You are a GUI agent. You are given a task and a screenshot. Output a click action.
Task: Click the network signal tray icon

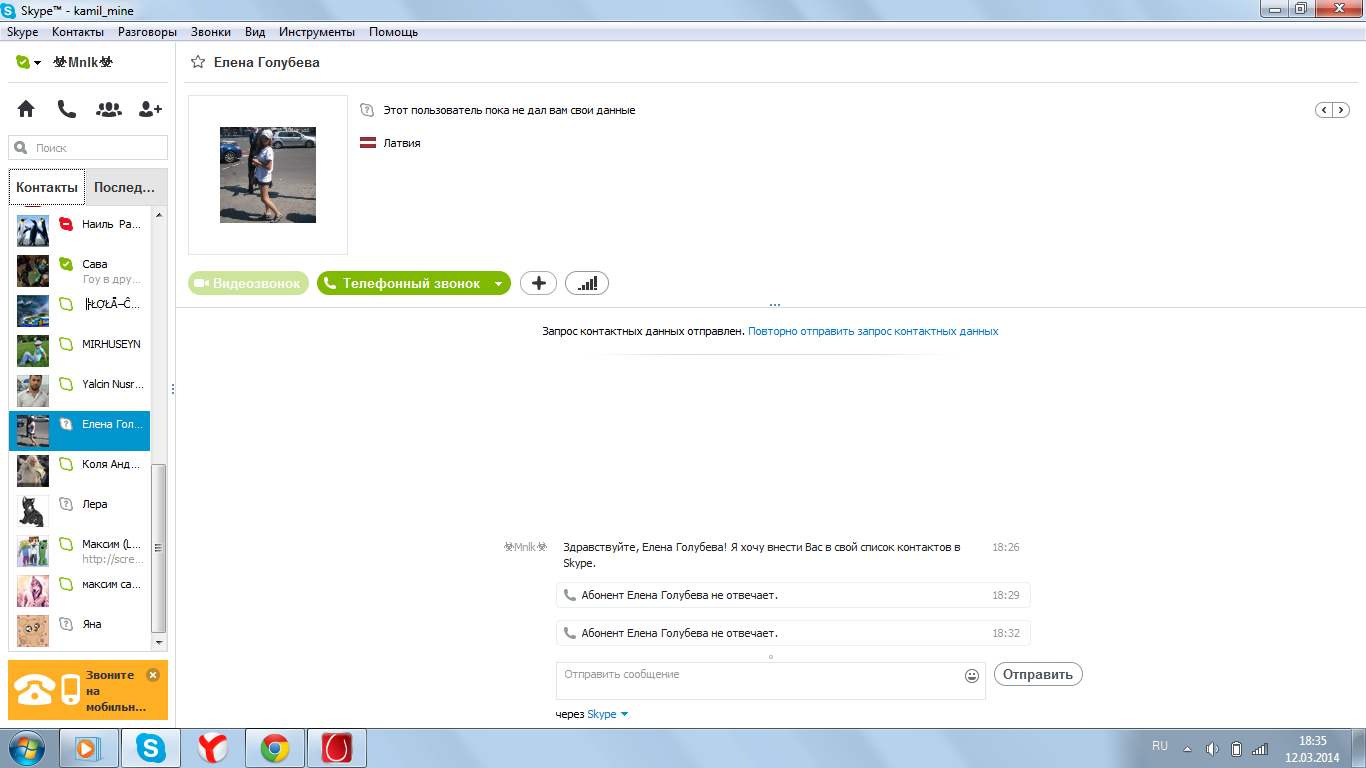pyautogui.click(x=1261, y=748)
